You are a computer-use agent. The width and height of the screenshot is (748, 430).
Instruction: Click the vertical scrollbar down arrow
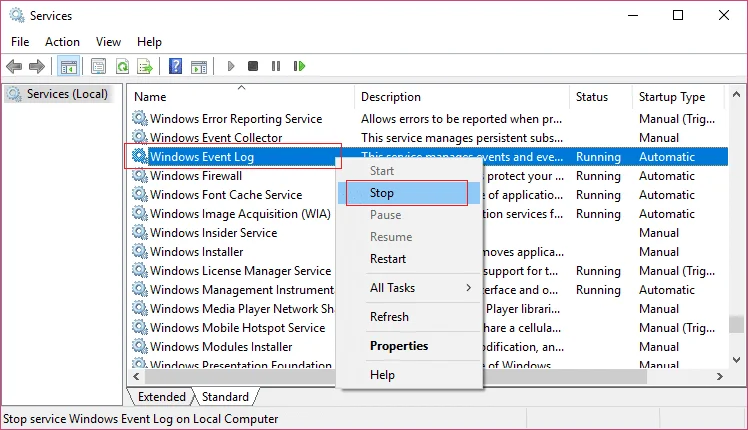pos(736,360)
